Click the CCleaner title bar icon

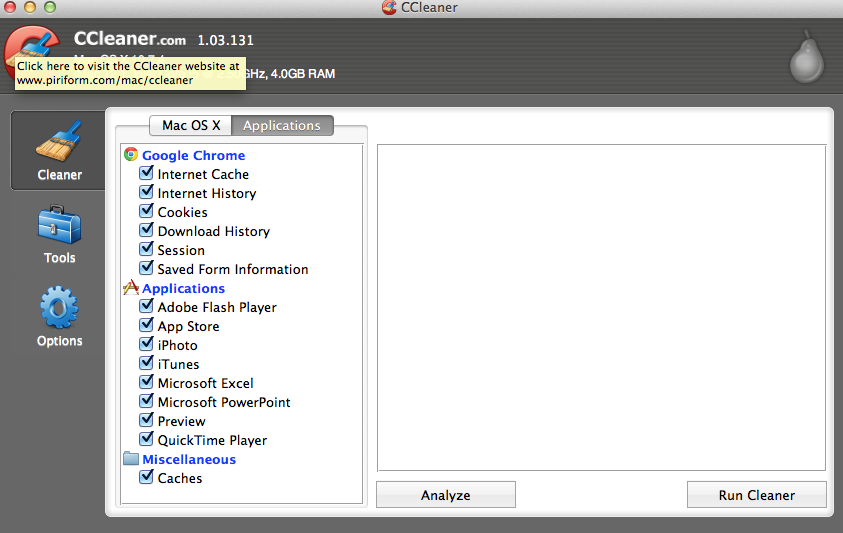[389, 8]
